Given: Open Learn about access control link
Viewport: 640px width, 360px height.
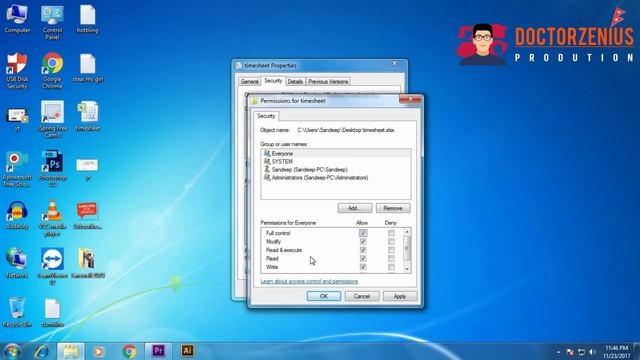Looking at the screenshot, I should click(309, 282).
